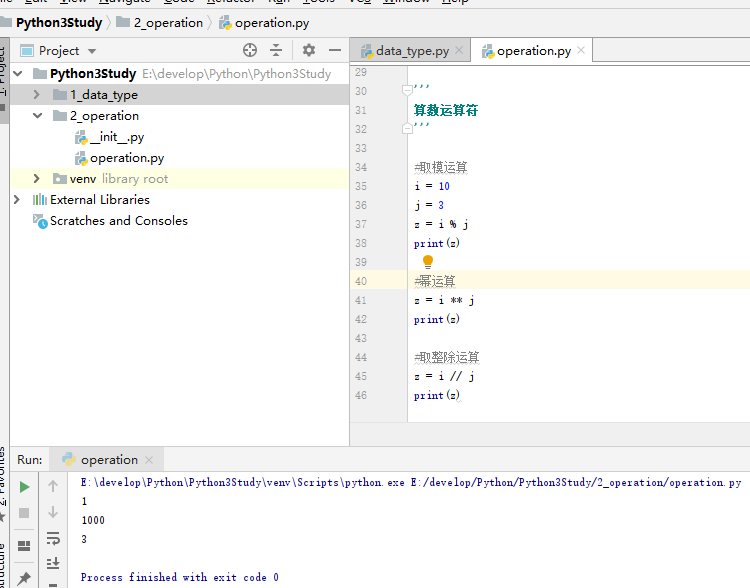The height and width of the screenshot is (588, 750).
Task: Toggle the pin tab icon in Run panel
Action: [x=24, y=578]
